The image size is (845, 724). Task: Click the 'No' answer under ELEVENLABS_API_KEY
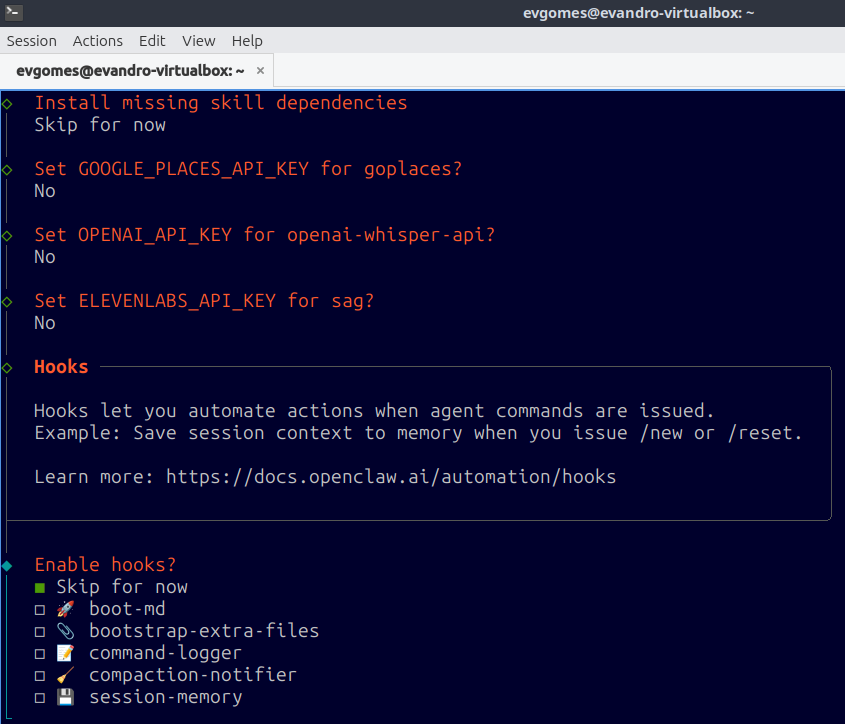45,323
